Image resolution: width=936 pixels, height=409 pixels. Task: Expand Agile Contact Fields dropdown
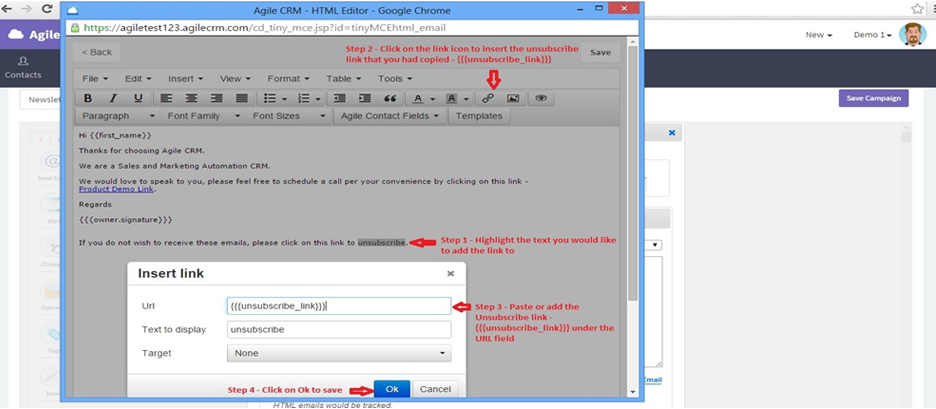390,116
